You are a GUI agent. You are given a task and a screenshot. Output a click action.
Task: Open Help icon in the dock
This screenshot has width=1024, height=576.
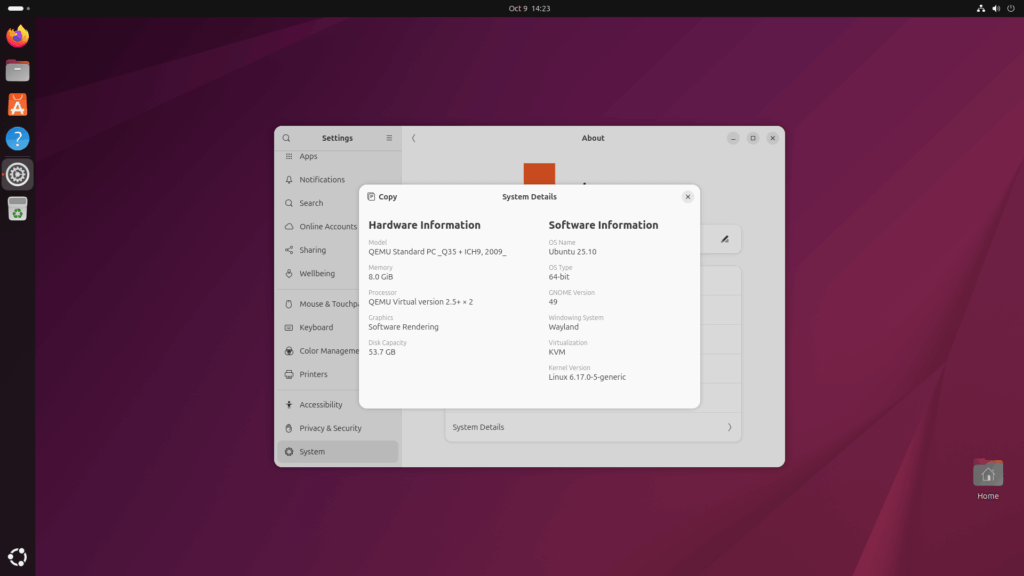(x=18, y=138)
